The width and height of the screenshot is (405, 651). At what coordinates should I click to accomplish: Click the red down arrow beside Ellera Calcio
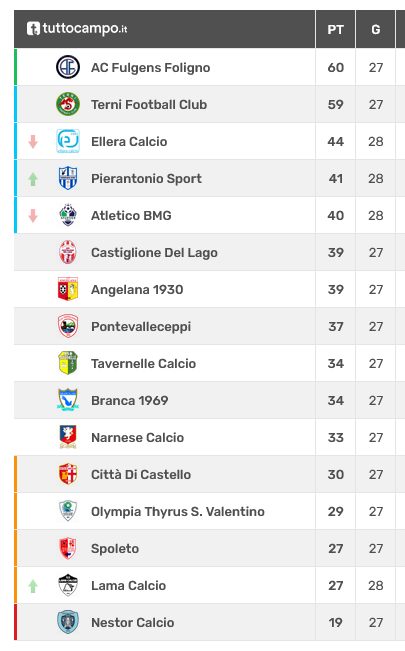33,142
